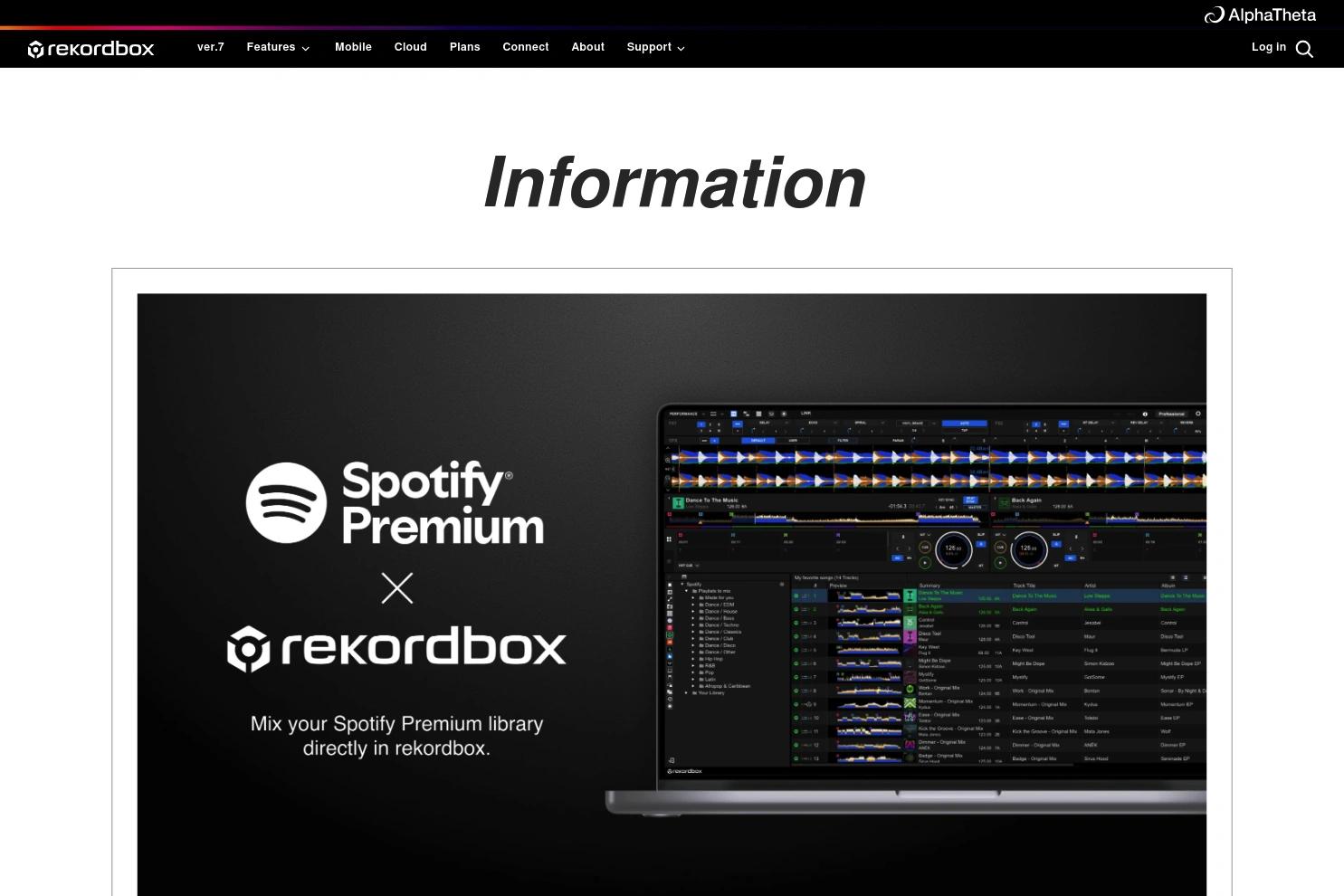This screenshot has width=1344, height=896.
Task: Navigate to the Plans page
Action: 464,47
